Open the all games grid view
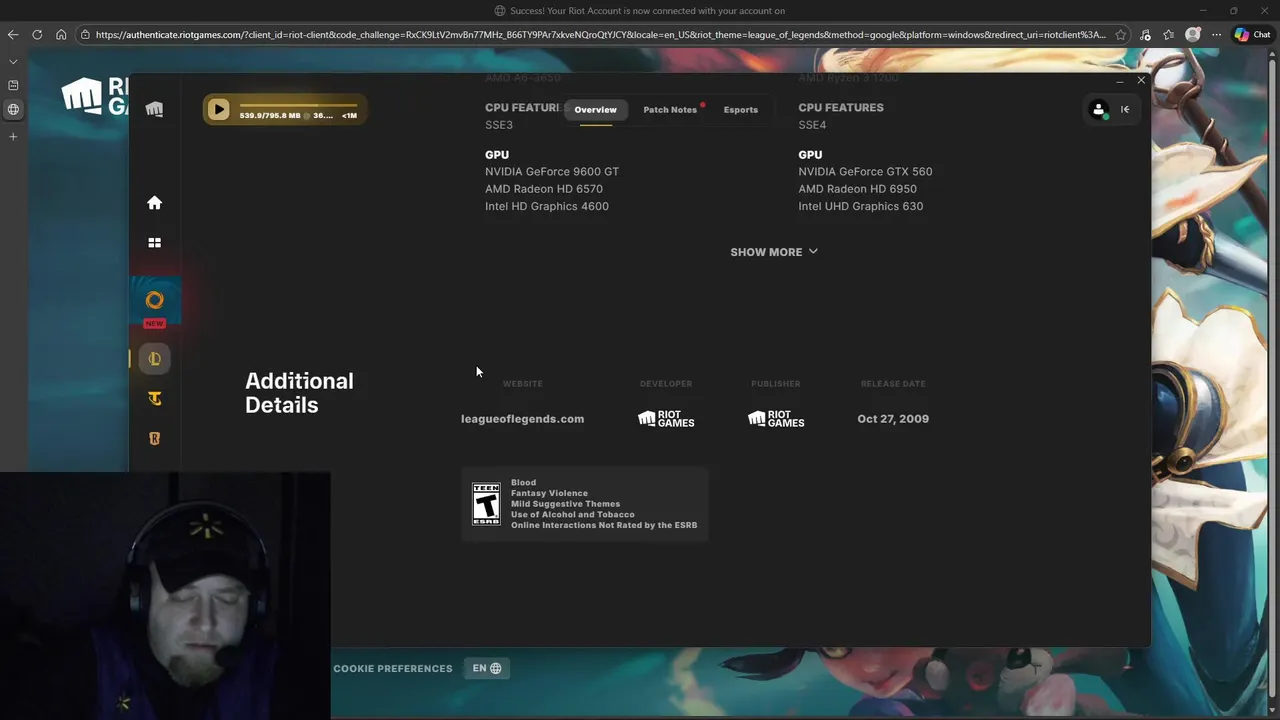 click(154, 243)
